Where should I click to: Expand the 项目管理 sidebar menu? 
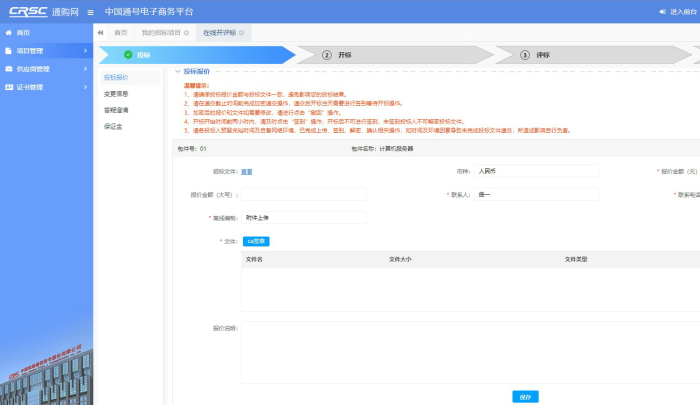[x=45, y=51]
